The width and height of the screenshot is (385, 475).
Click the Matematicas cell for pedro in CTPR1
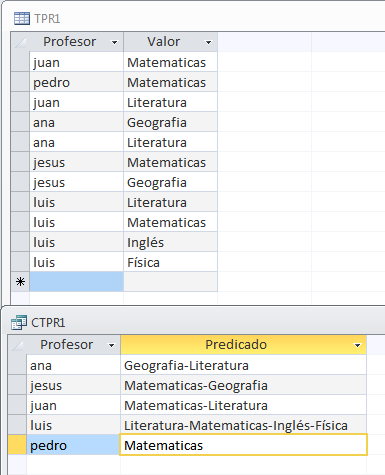coord(243,445)
